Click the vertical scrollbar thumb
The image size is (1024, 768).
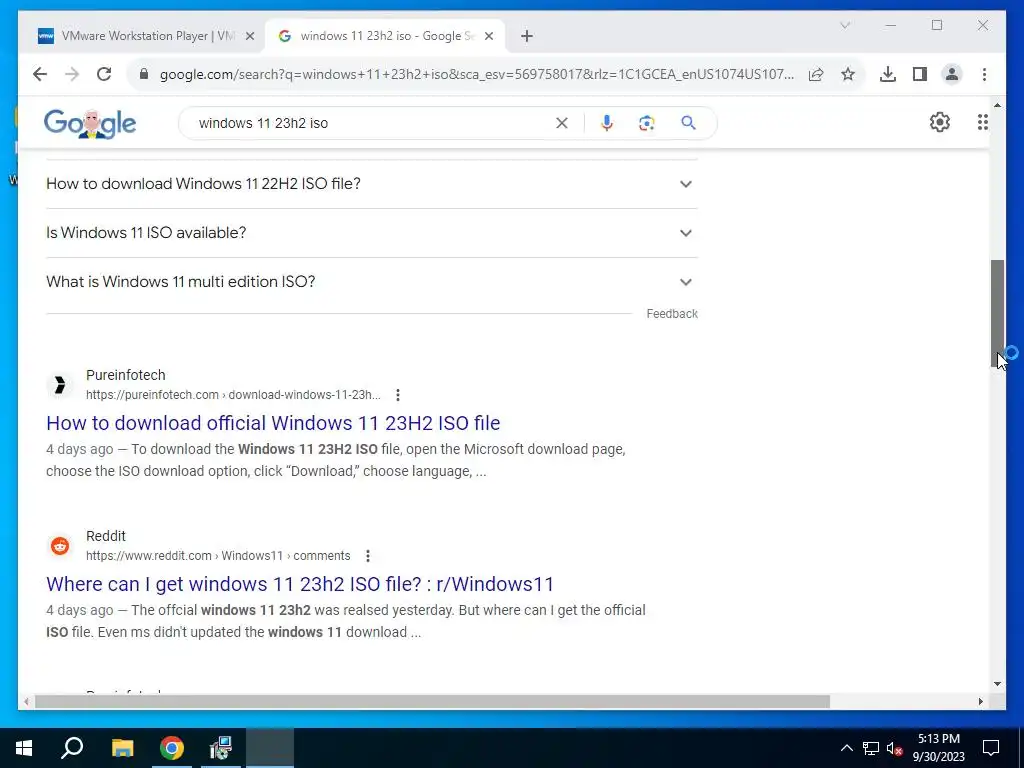click(997, 313)
